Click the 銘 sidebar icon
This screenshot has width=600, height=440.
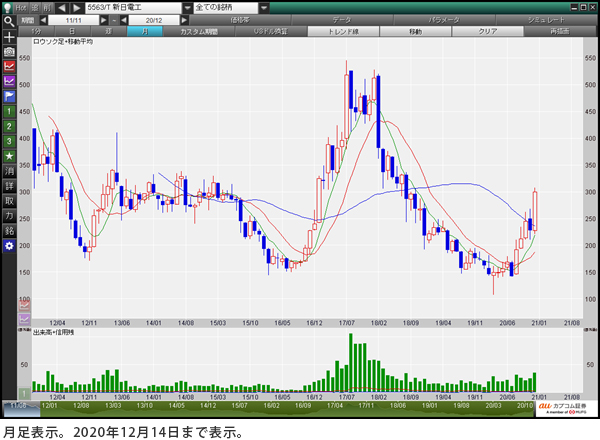point(9,231)
